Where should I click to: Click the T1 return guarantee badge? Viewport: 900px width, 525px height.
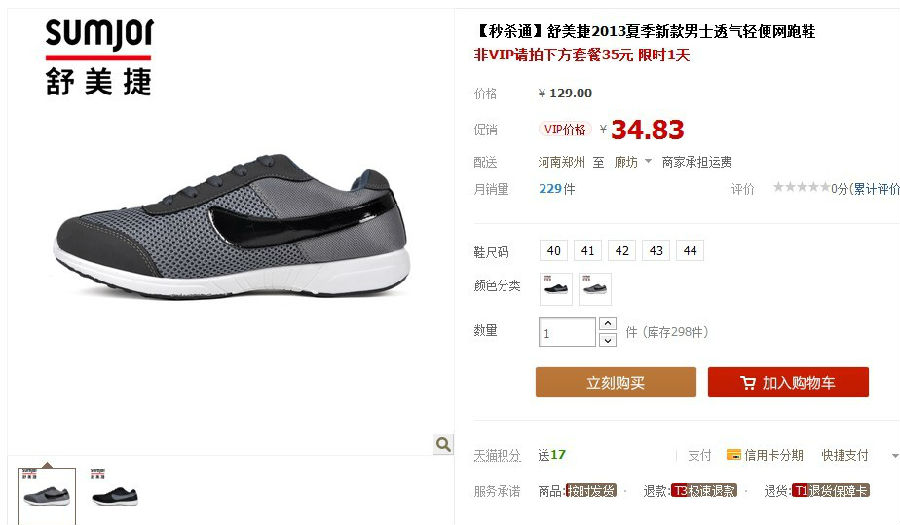(831, 491)
